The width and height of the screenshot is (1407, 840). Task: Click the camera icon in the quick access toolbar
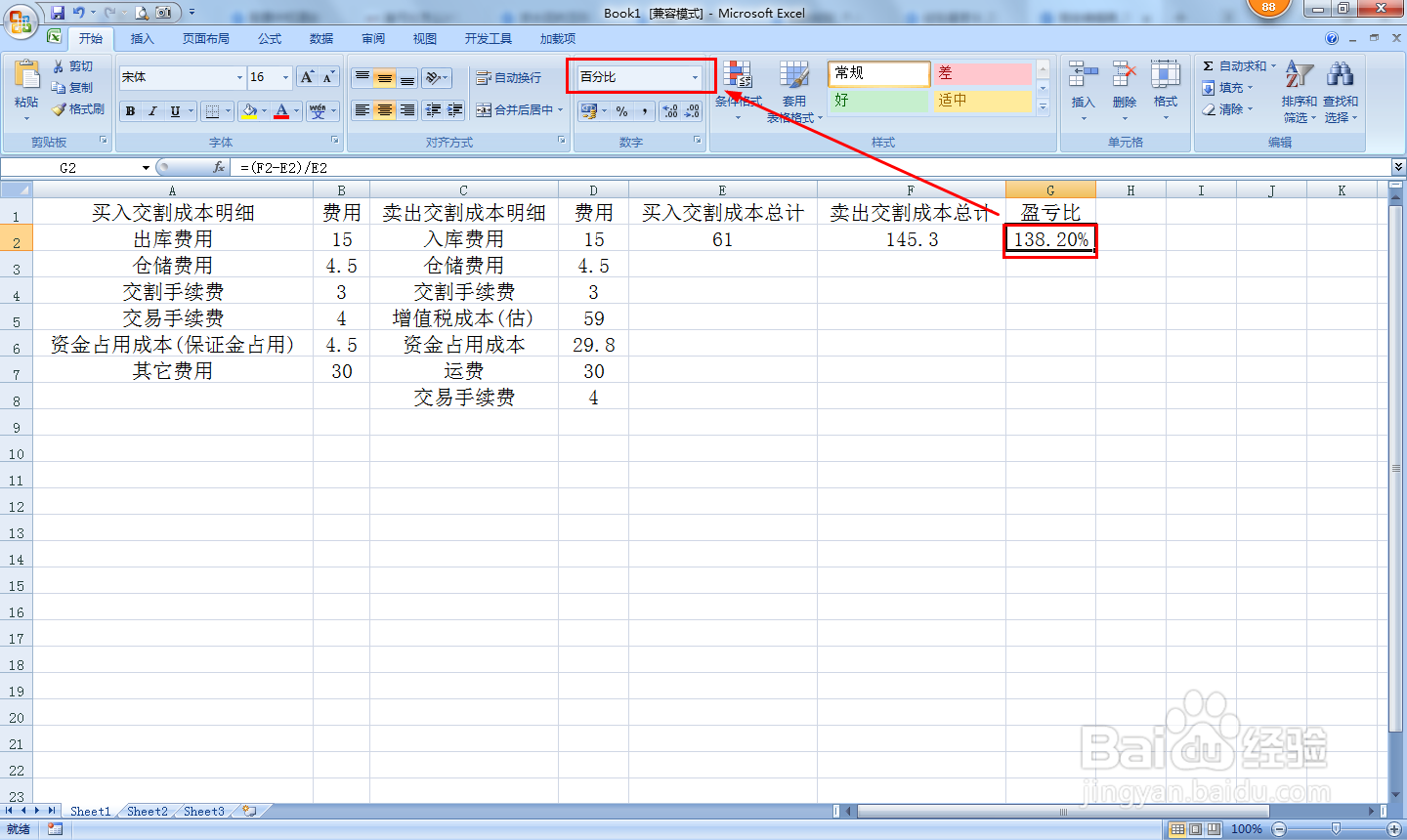[x=164, y=13]
